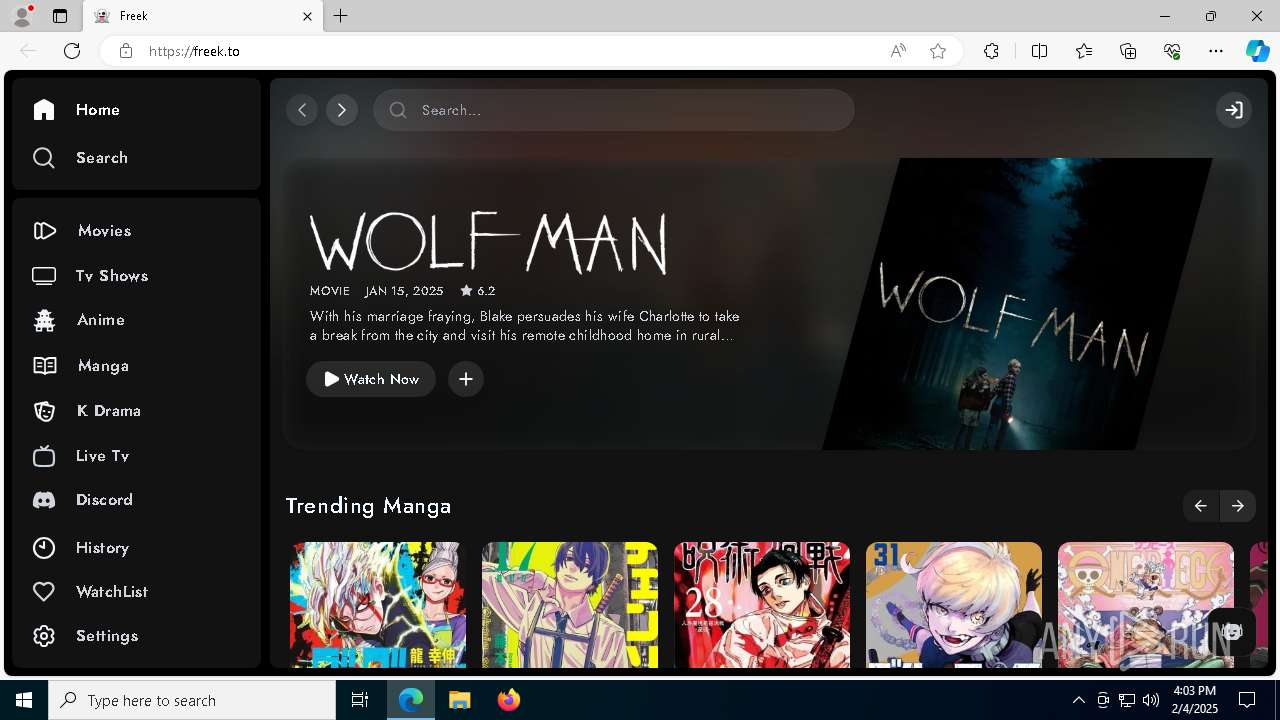Open Windows Start menu
1280x720 pixels.
(x=24, y=700)
